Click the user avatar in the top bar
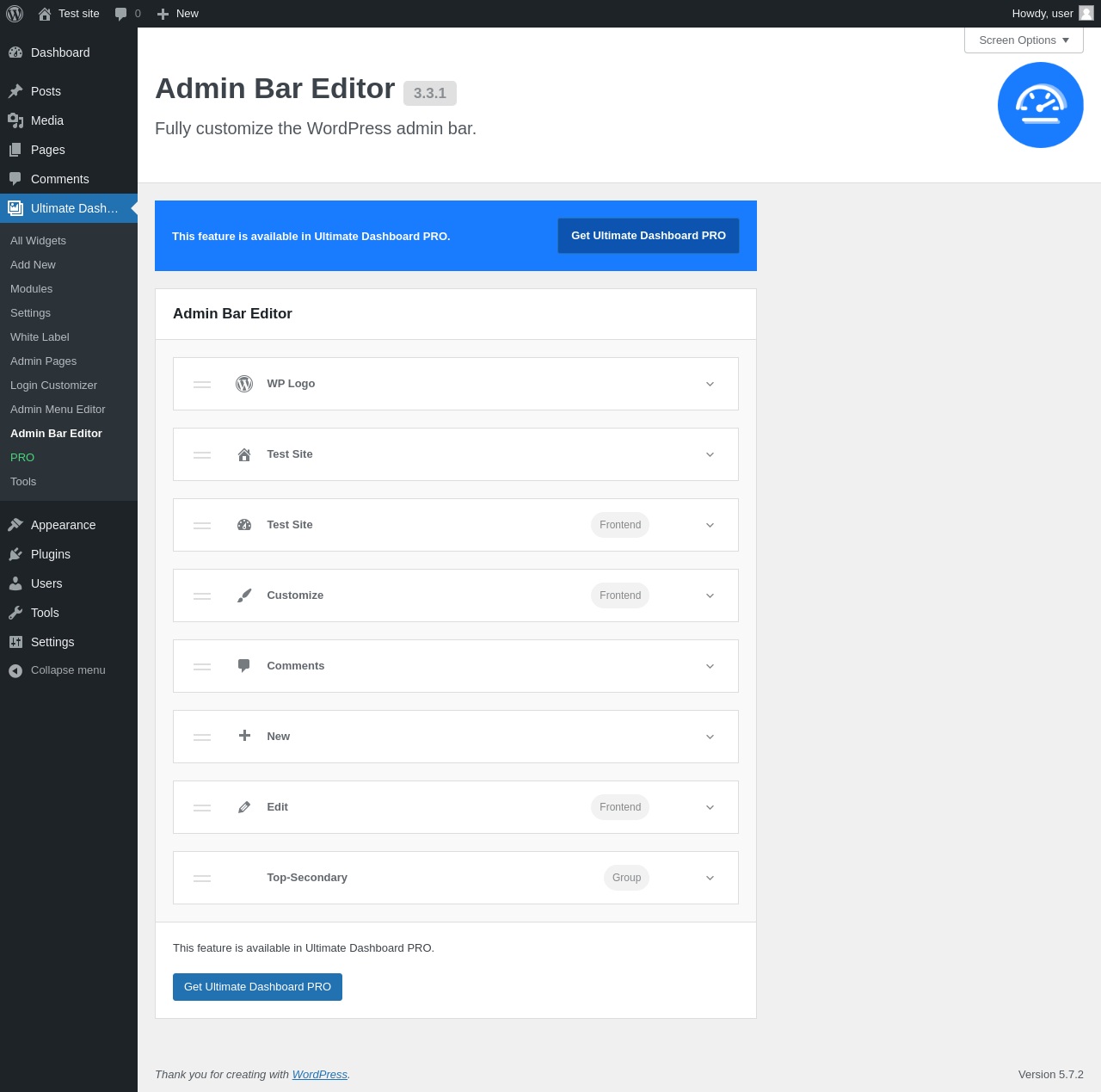 [1086, 13]
